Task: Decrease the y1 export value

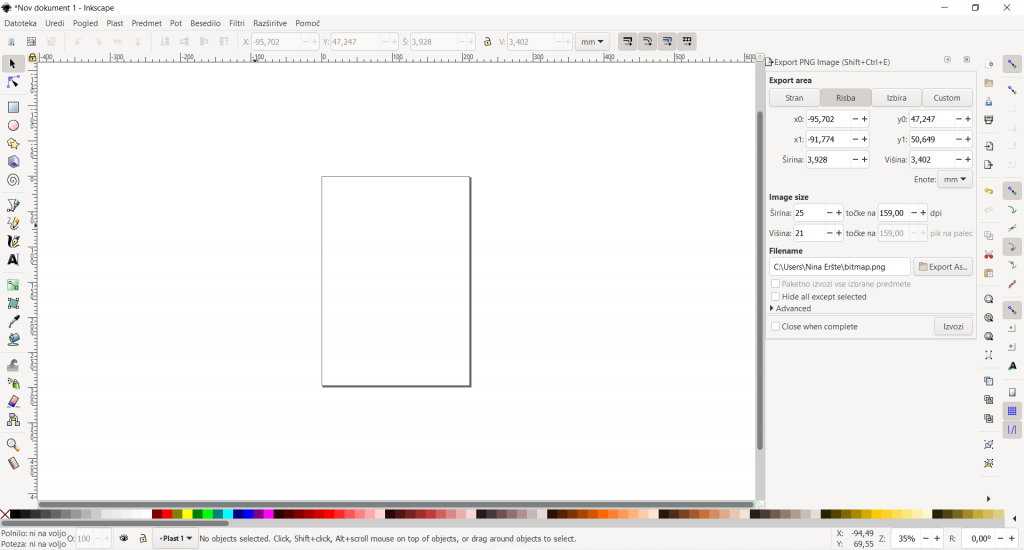Action: [959, 140]
